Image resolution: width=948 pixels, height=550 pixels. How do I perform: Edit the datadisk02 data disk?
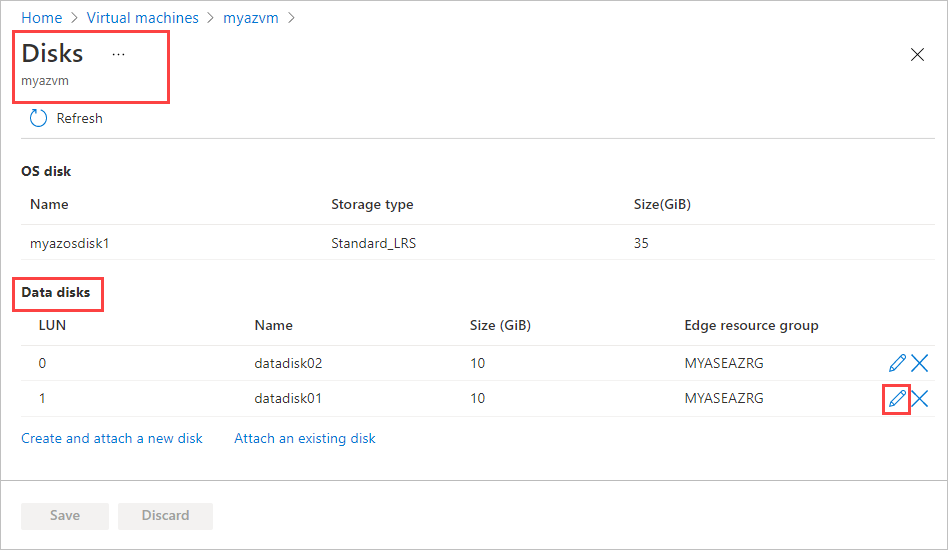click(897, 363)
